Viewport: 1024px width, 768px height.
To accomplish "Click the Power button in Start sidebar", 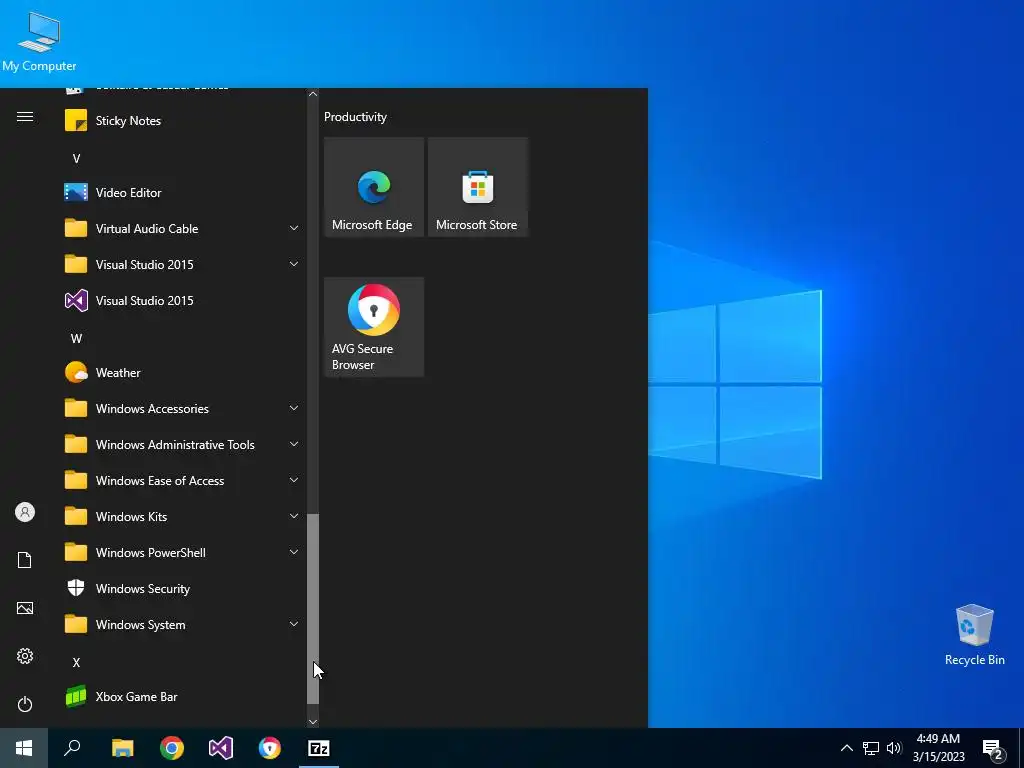I will pyautogui.click(x=25, y=704).
